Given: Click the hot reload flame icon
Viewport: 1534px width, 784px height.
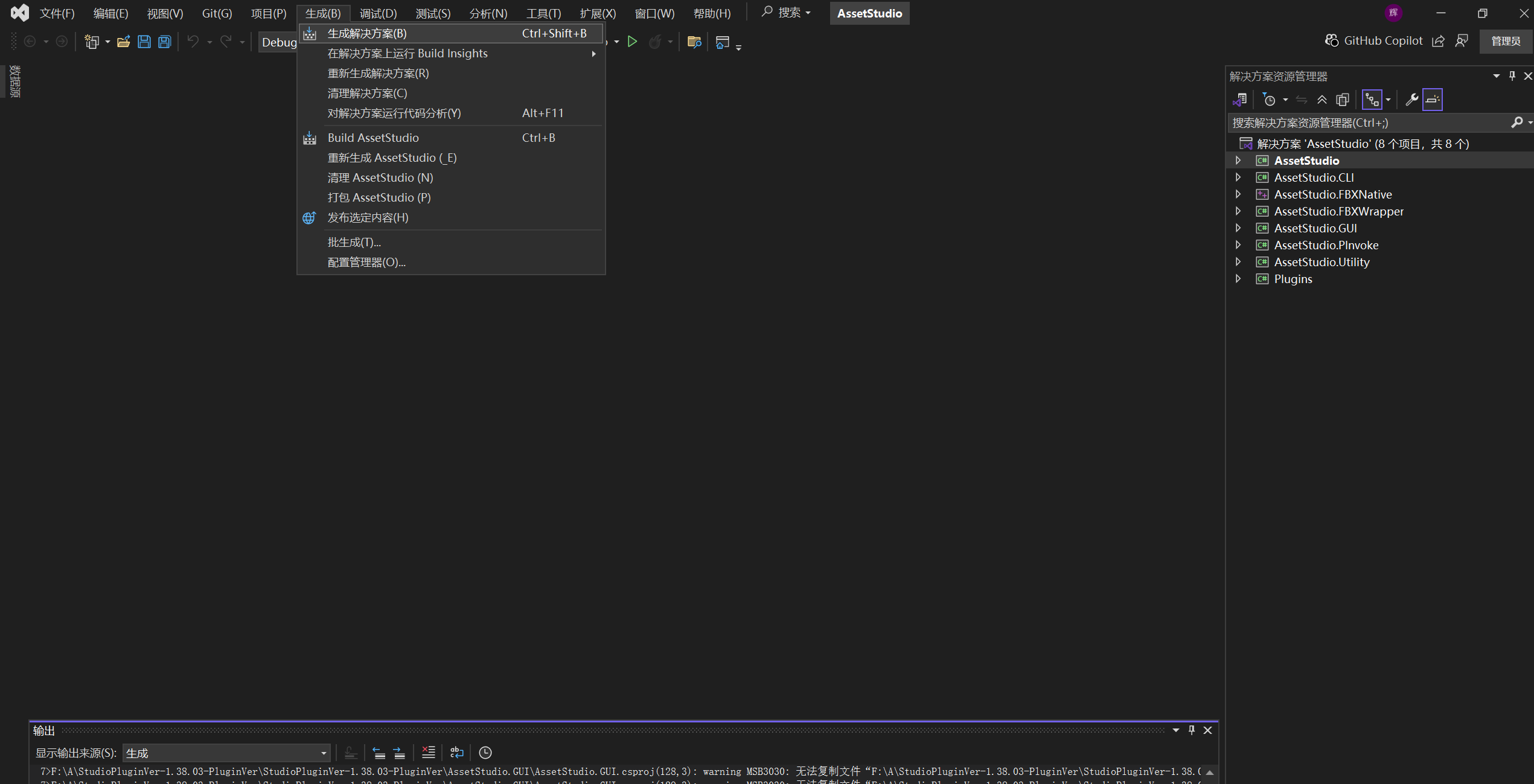Looking at the screenshot, I should 655,42.
